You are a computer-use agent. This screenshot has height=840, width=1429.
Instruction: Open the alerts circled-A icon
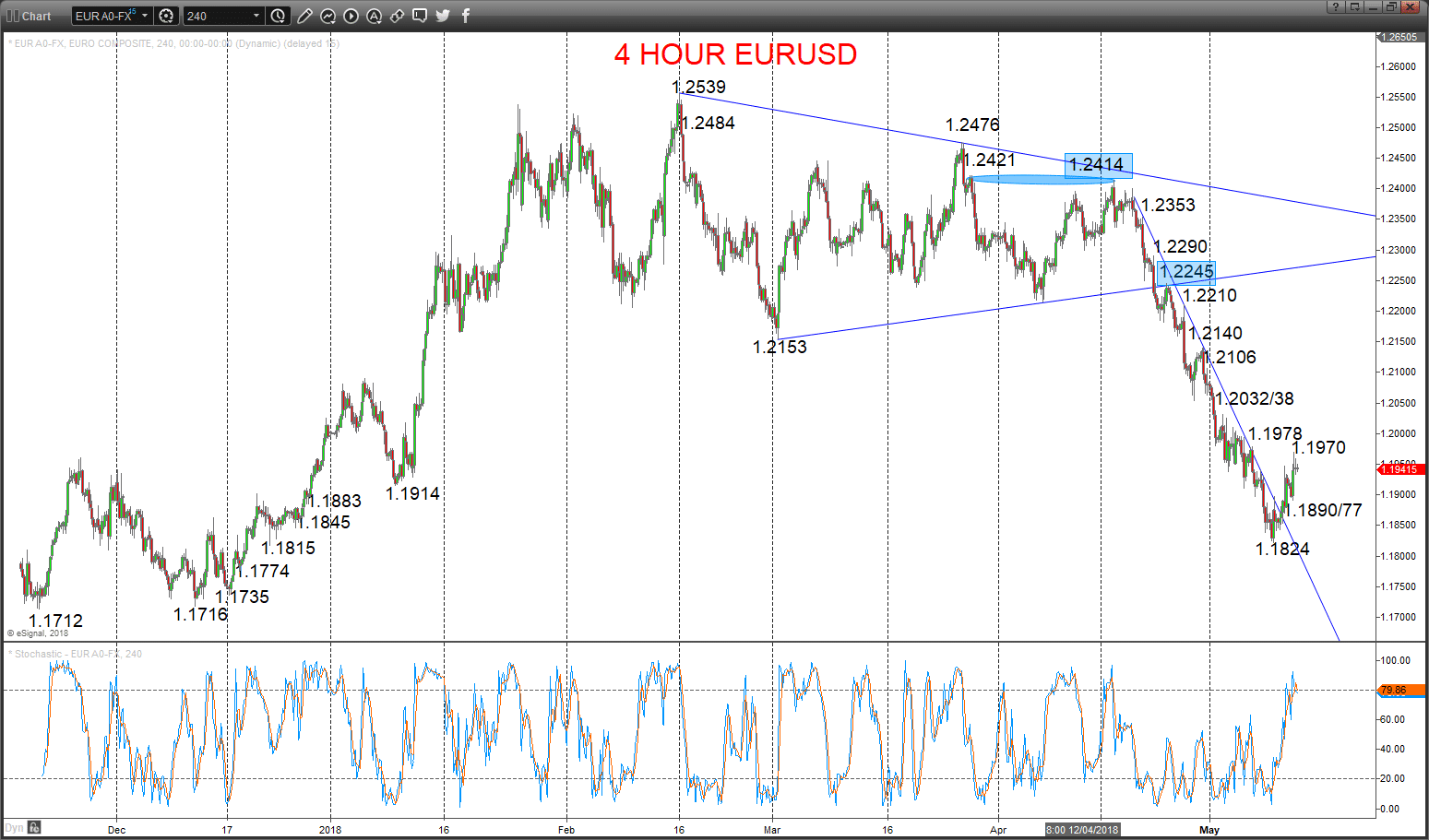[x=374, y=16]
